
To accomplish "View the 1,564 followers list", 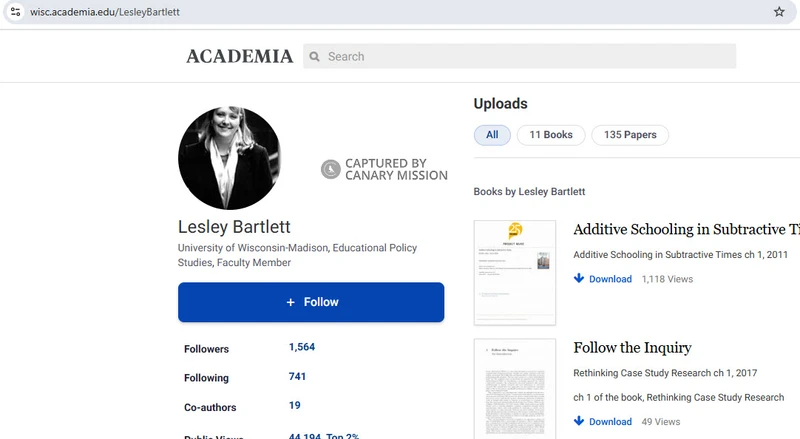I will click(302, 347).
